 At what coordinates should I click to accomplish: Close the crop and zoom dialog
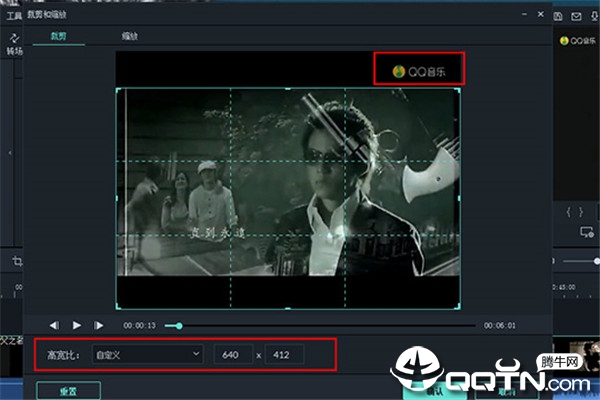(x=541, y=15)
